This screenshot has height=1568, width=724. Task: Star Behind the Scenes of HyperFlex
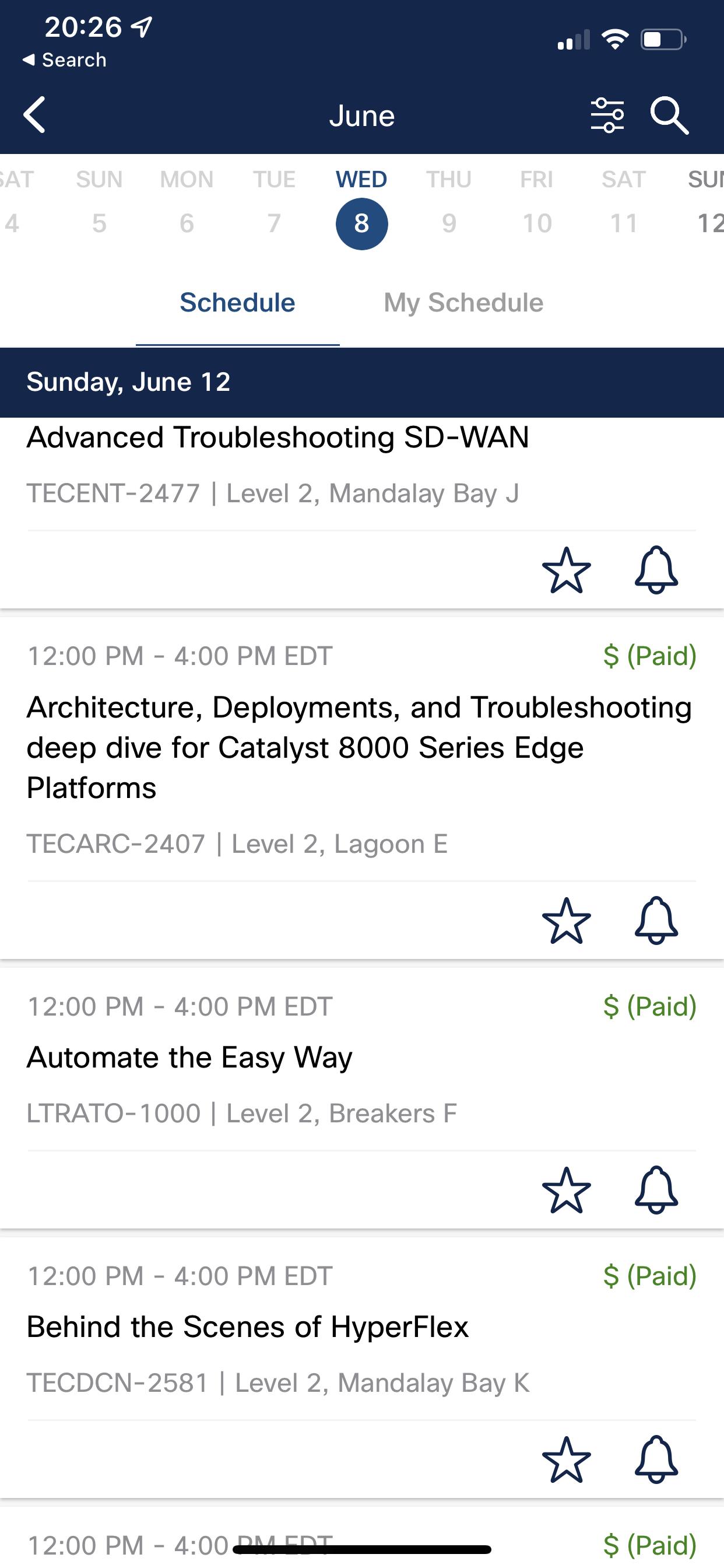point(567,1460)
